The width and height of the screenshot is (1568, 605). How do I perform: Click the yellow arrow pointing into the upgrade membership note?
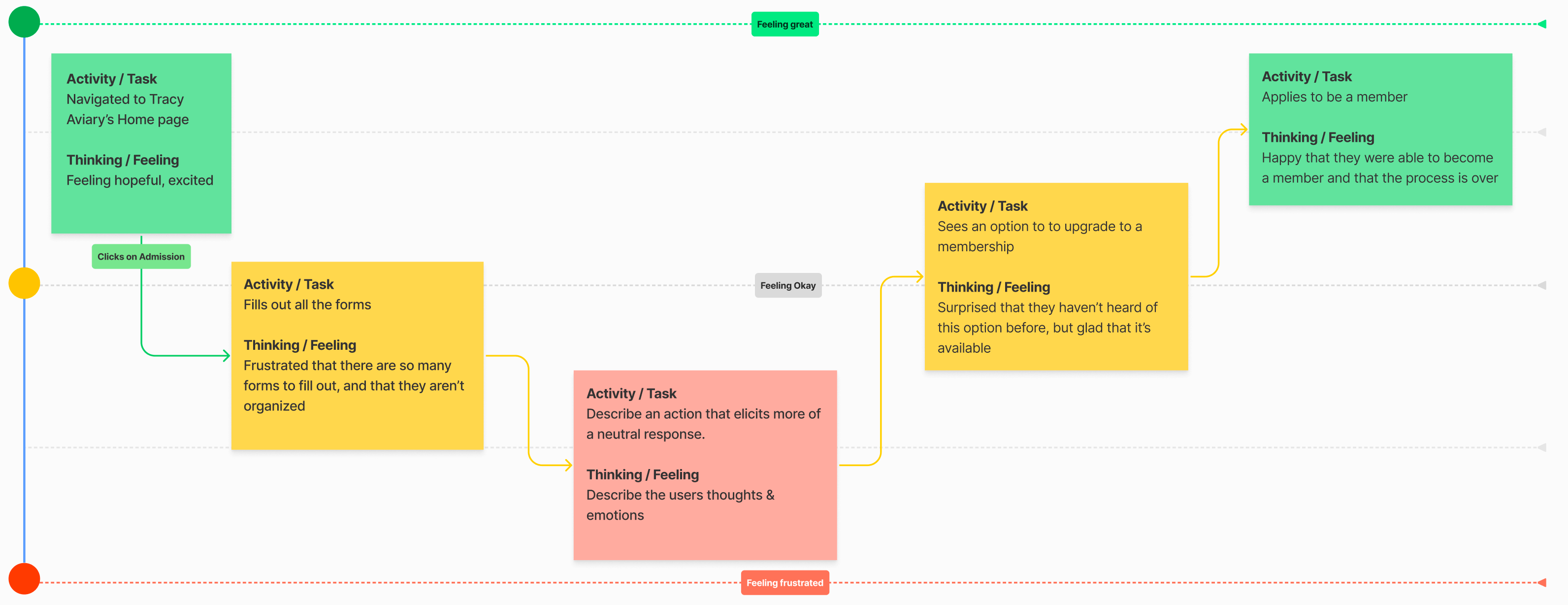[919, 276]
